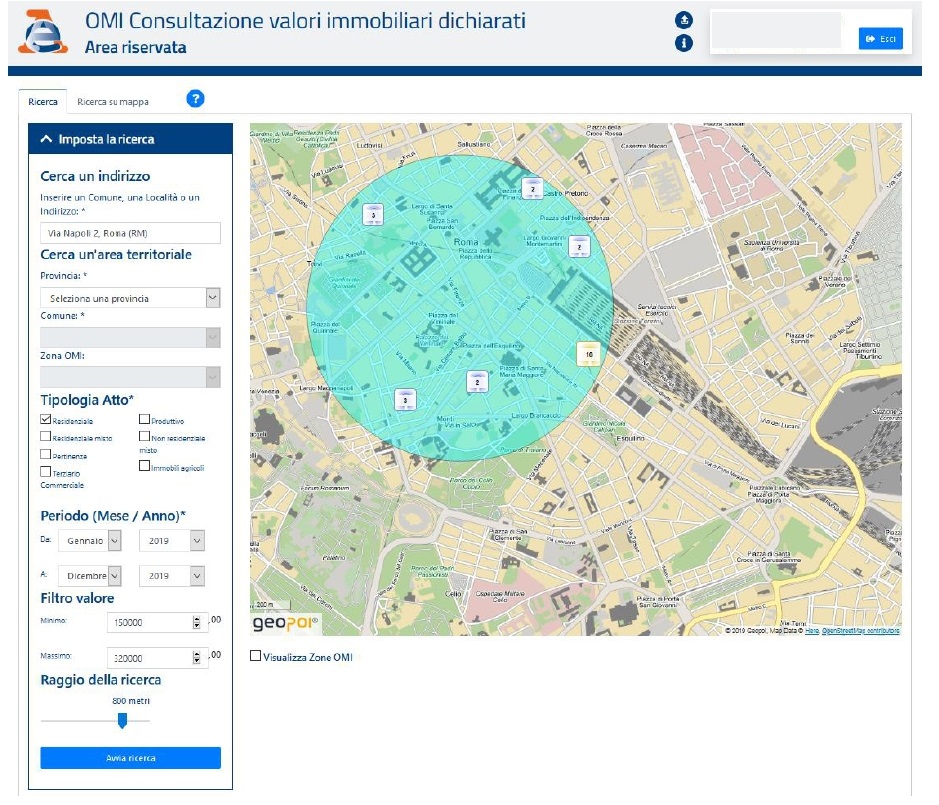Check the Non residenziale misto checkbox
Viewport: 939px width, 805px height.
point(144,436)
